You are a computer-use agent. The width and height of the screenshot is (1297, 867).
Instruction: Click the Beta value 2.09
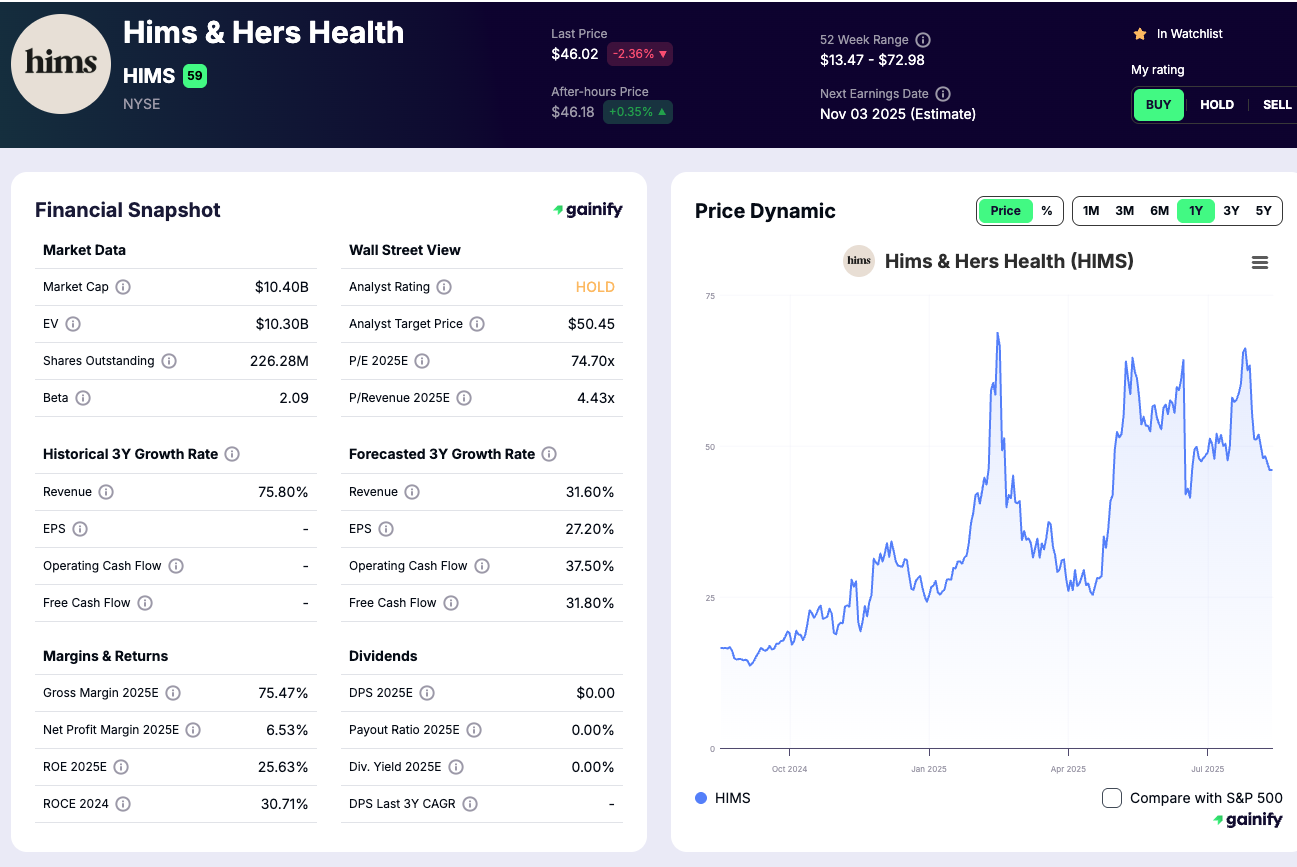(x=294, y=398)
